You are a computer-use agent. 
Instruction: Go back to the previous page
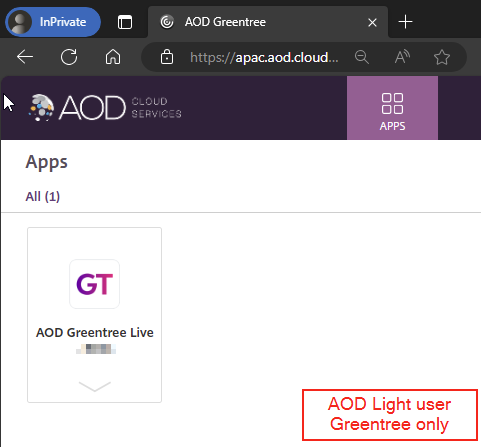[25, 57]
